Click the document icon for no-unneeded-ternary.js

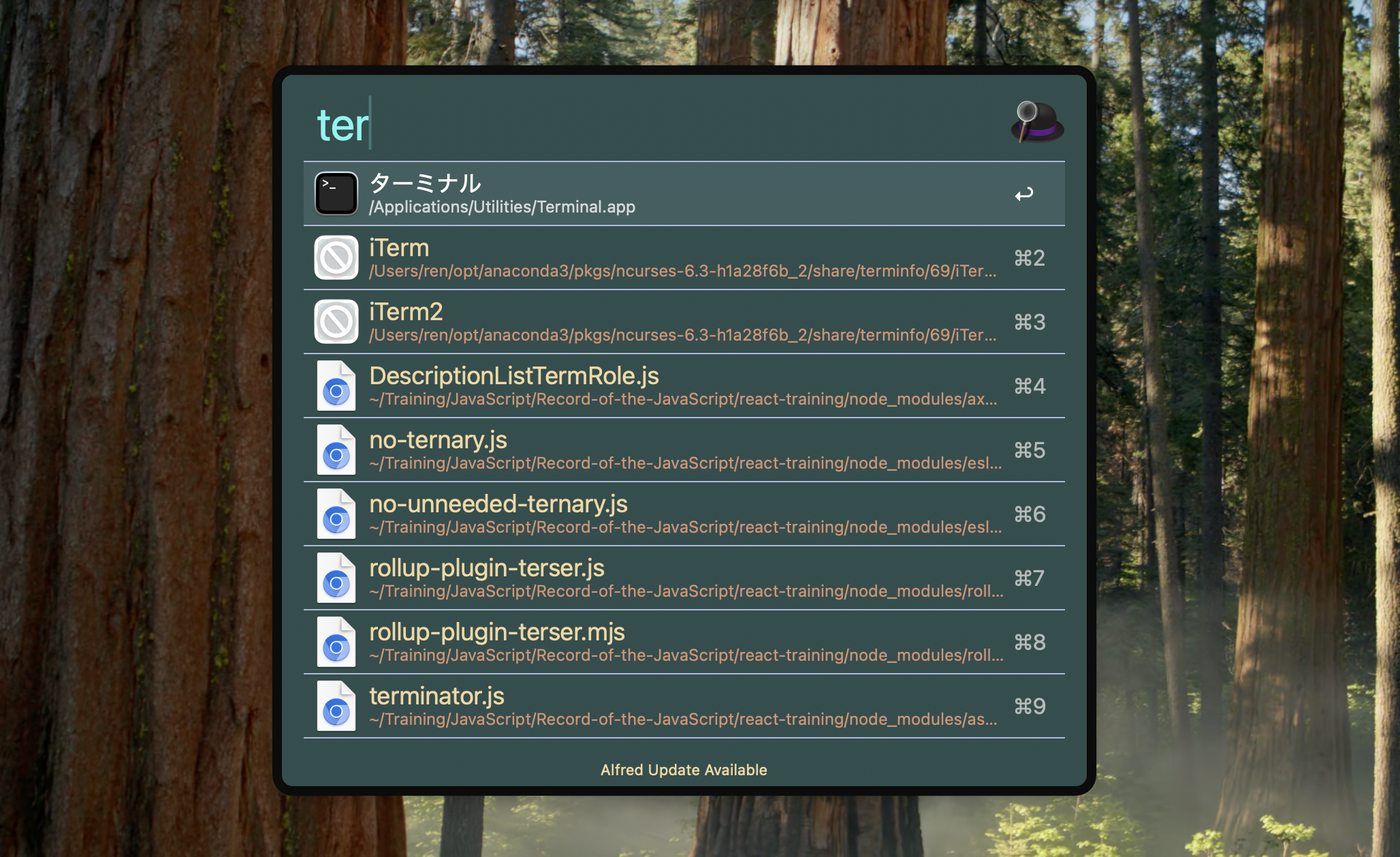pyautogui.click(x=335, y=514)
